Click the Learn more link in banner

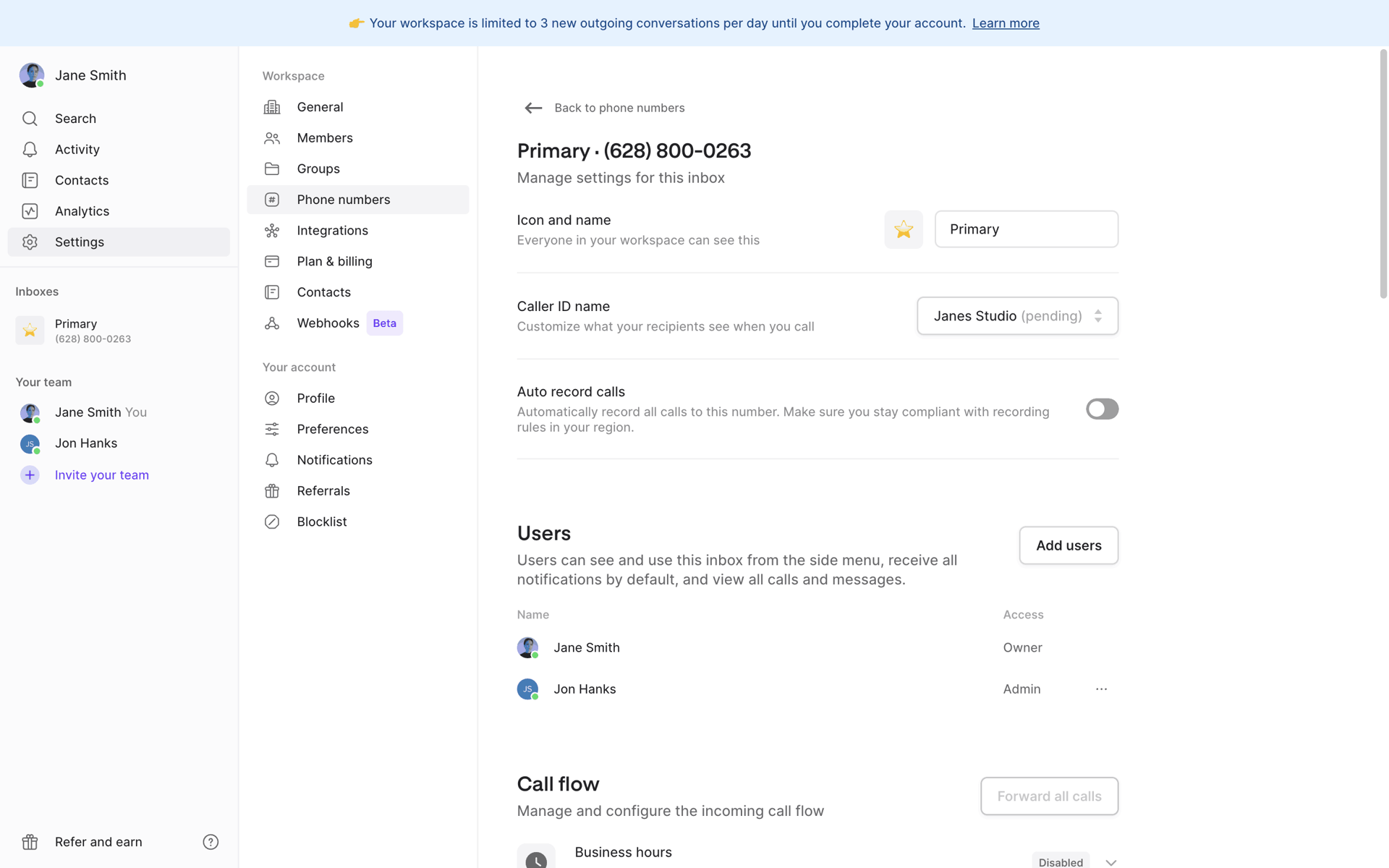1006,23
